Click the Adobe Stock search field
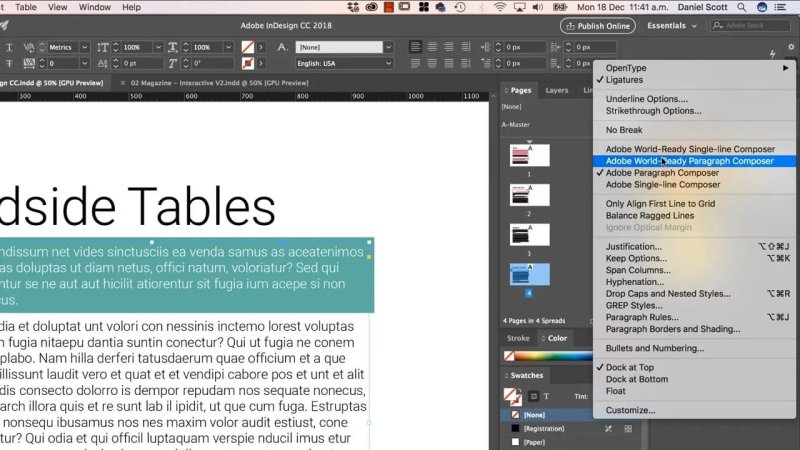The image size is (800, 450). (x=750, y=26)
